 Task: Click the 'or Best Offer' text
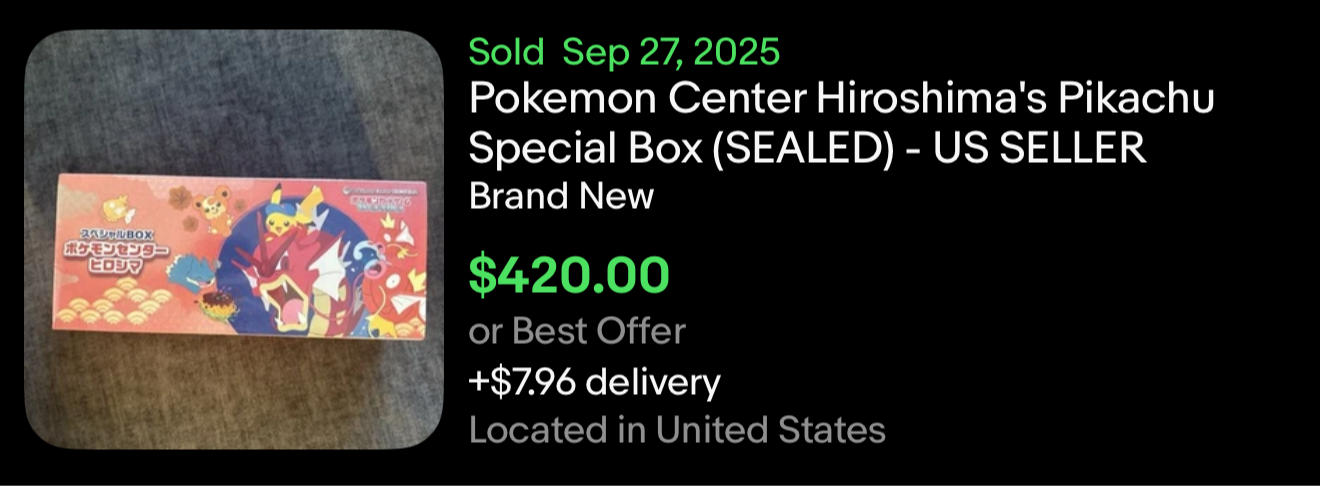[577, 330]
